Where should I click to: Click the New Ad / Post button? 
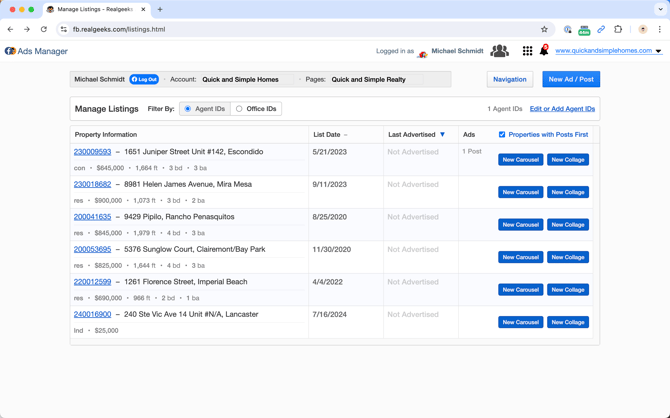click(571, 79)
